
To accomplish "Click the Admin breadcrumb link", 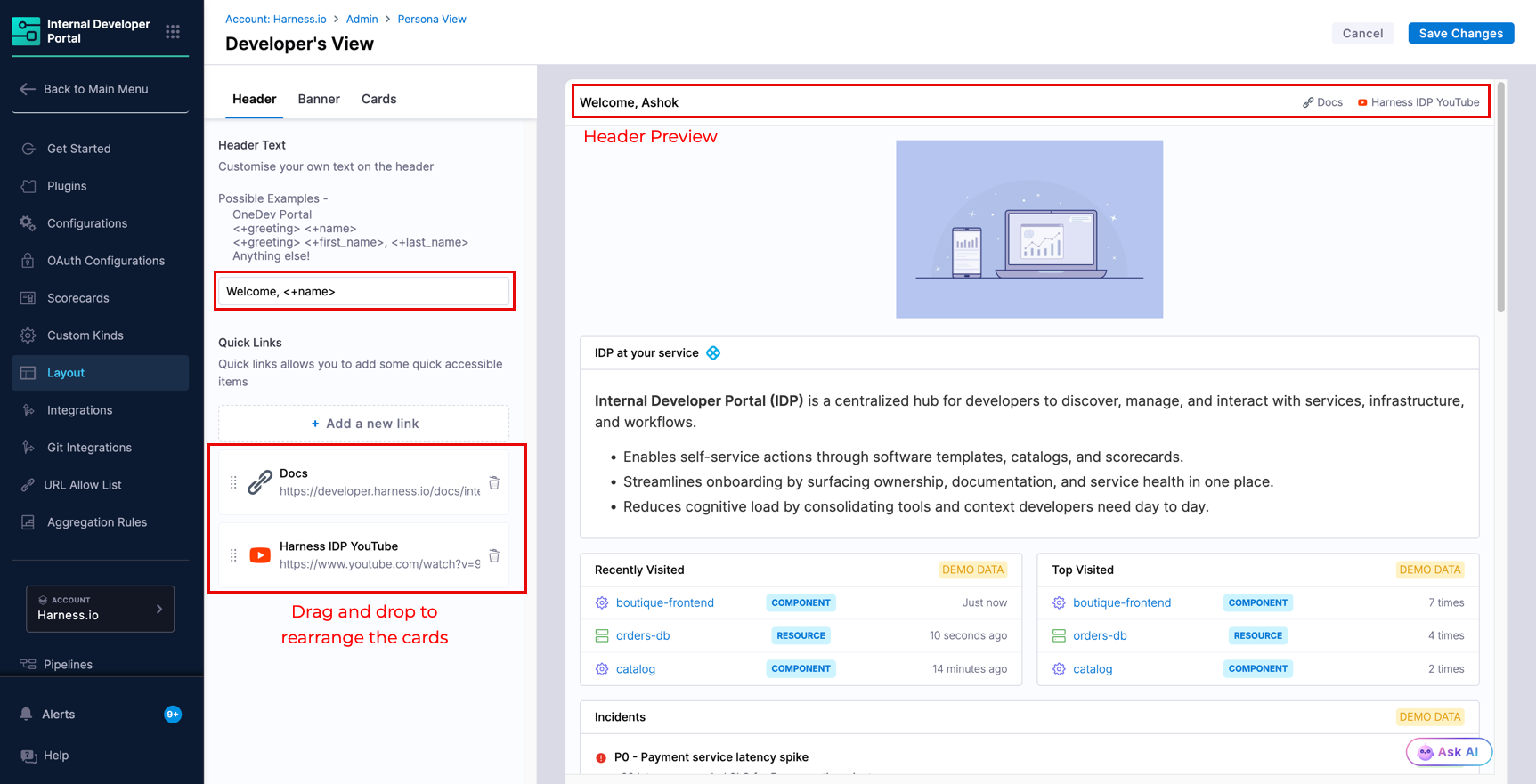I will (362, 19).
